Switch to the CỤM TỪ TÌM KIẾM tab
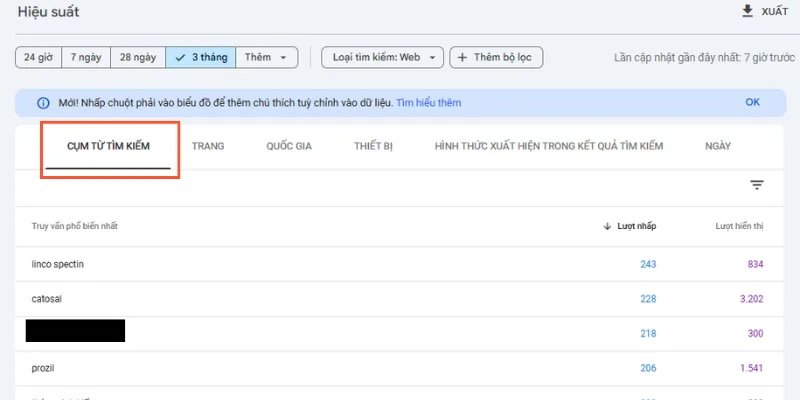 pos(108,146)
